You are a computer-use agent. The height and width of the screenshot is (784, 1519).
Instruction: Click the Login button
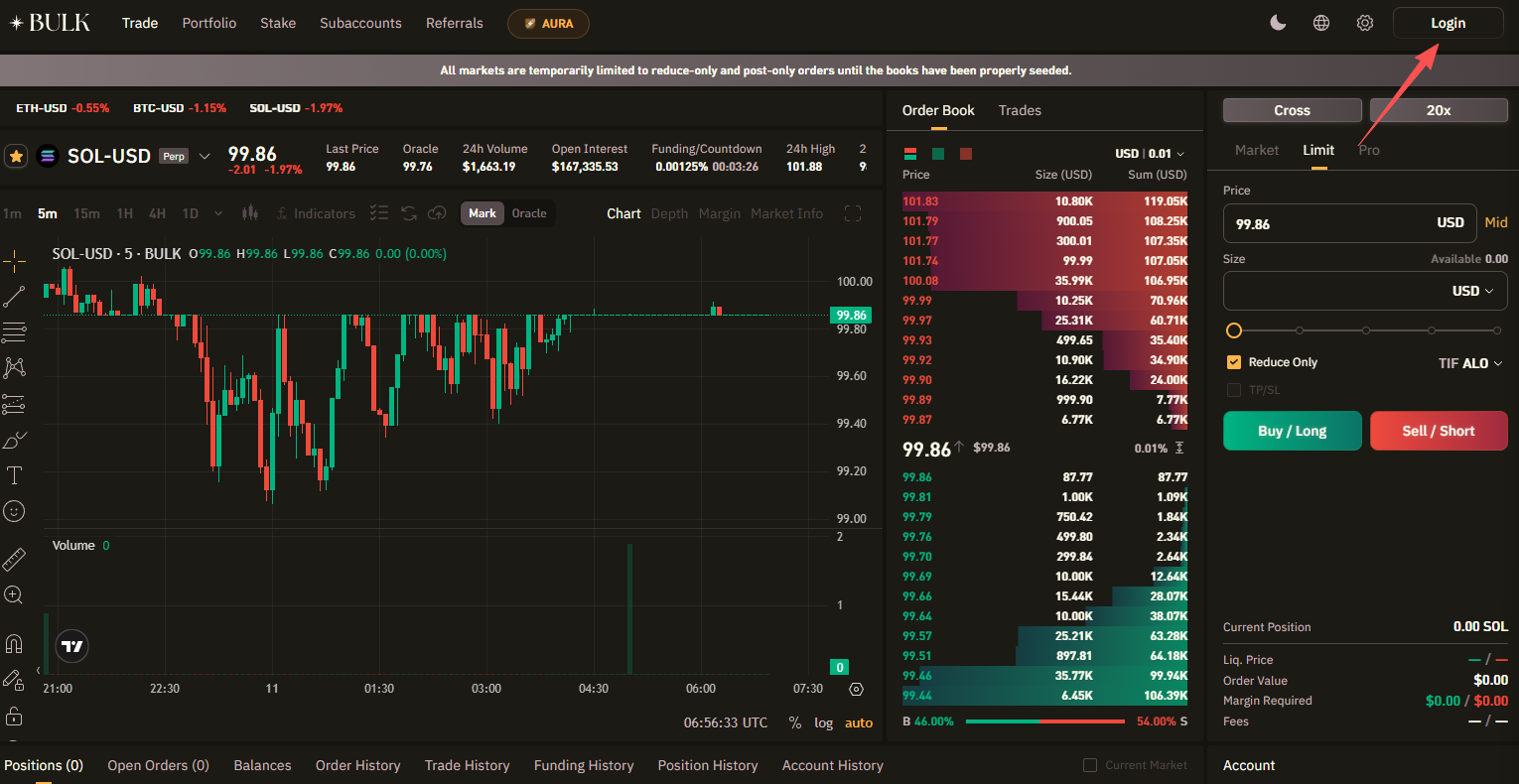pos(1448,23)
